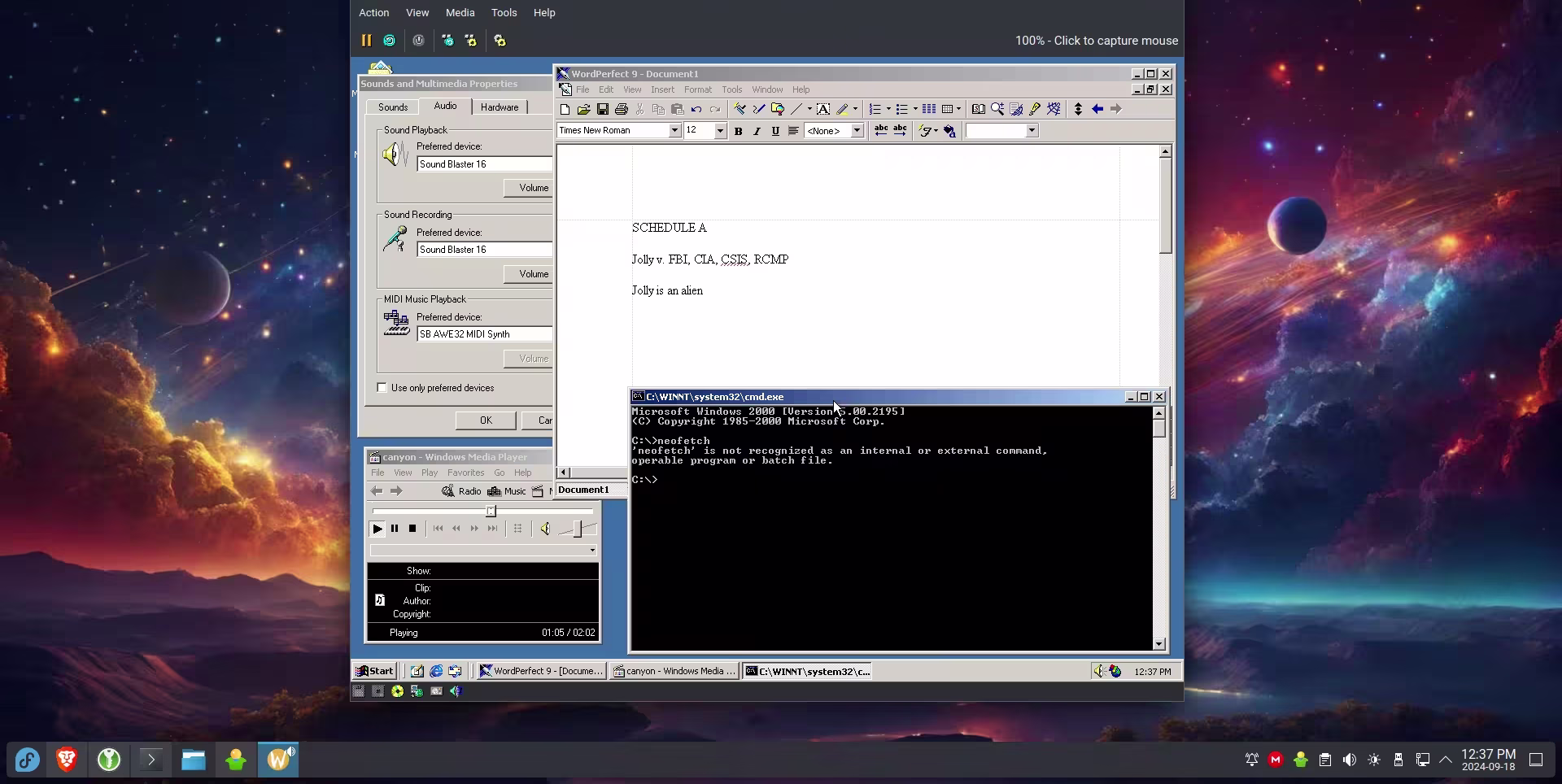Click the columns icon in WordPerfect toolbar
This screenshot has height=784, width=1562.
(928, 109)
